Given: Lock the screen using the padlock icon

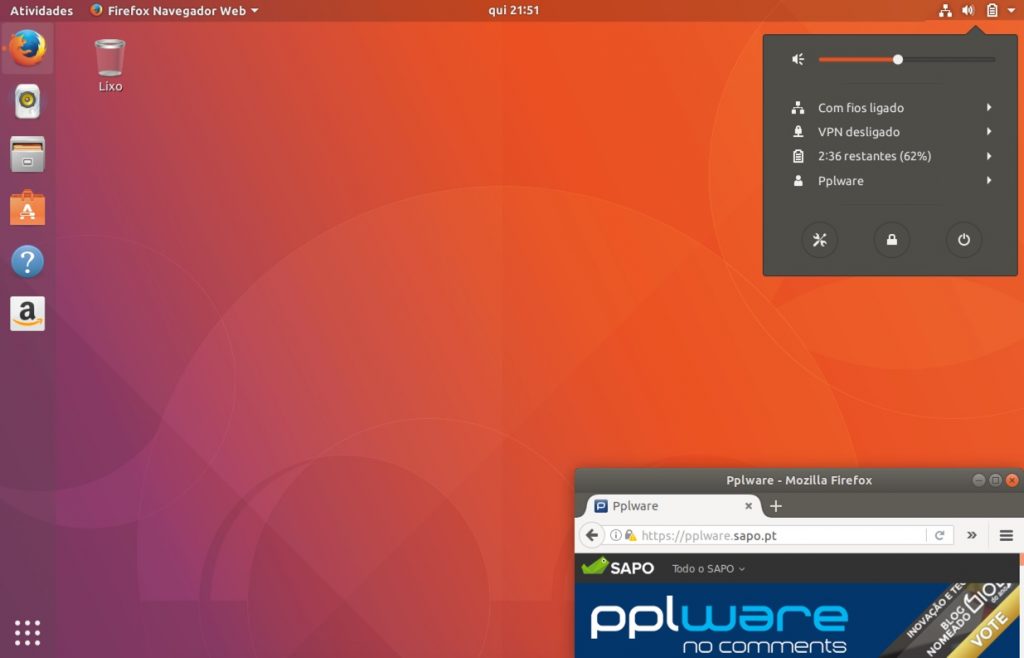Looking at the screenshot, I should (x=892, y=240).
